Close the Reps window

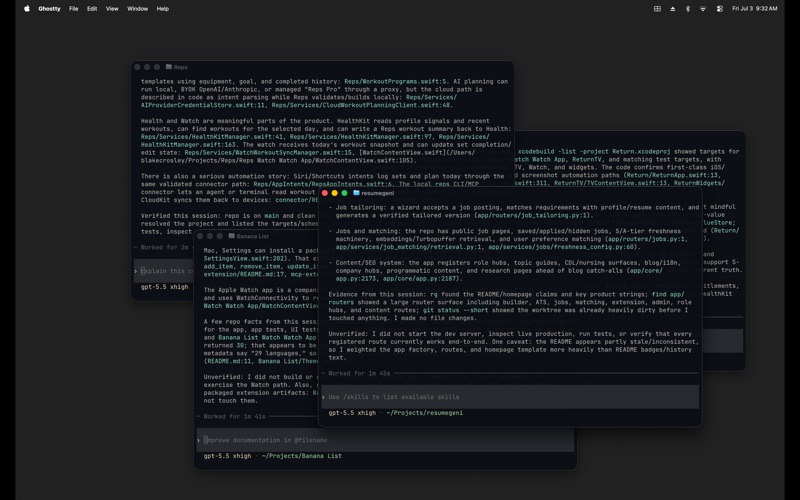coord(137,67)
